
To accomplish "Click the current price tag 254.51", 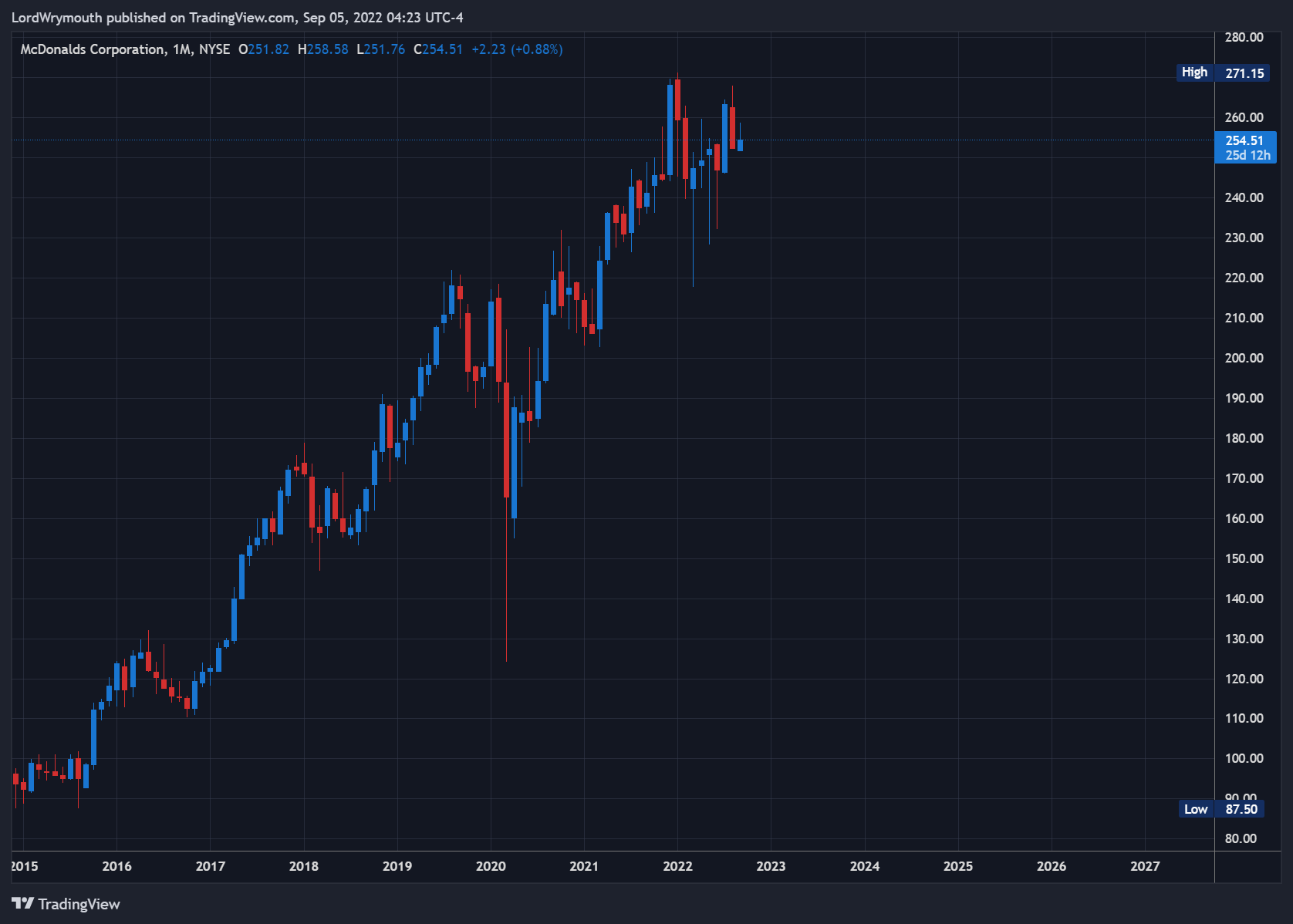I will tap(1244, 140).
